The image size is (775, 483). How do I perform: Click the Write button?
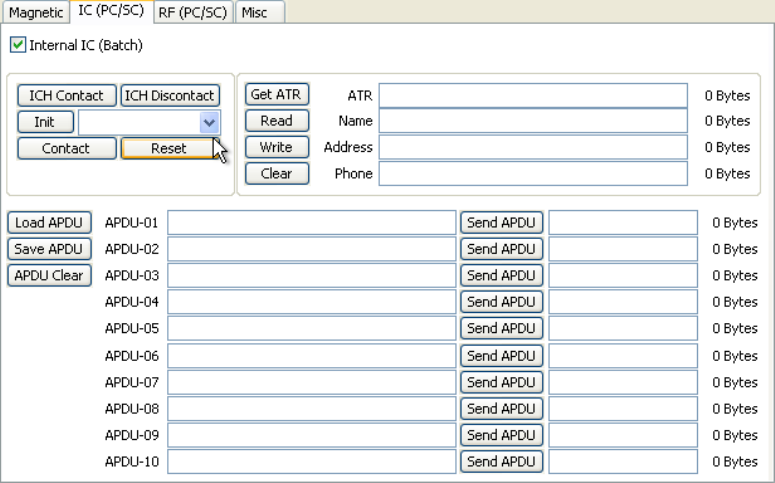pos(277,147)
